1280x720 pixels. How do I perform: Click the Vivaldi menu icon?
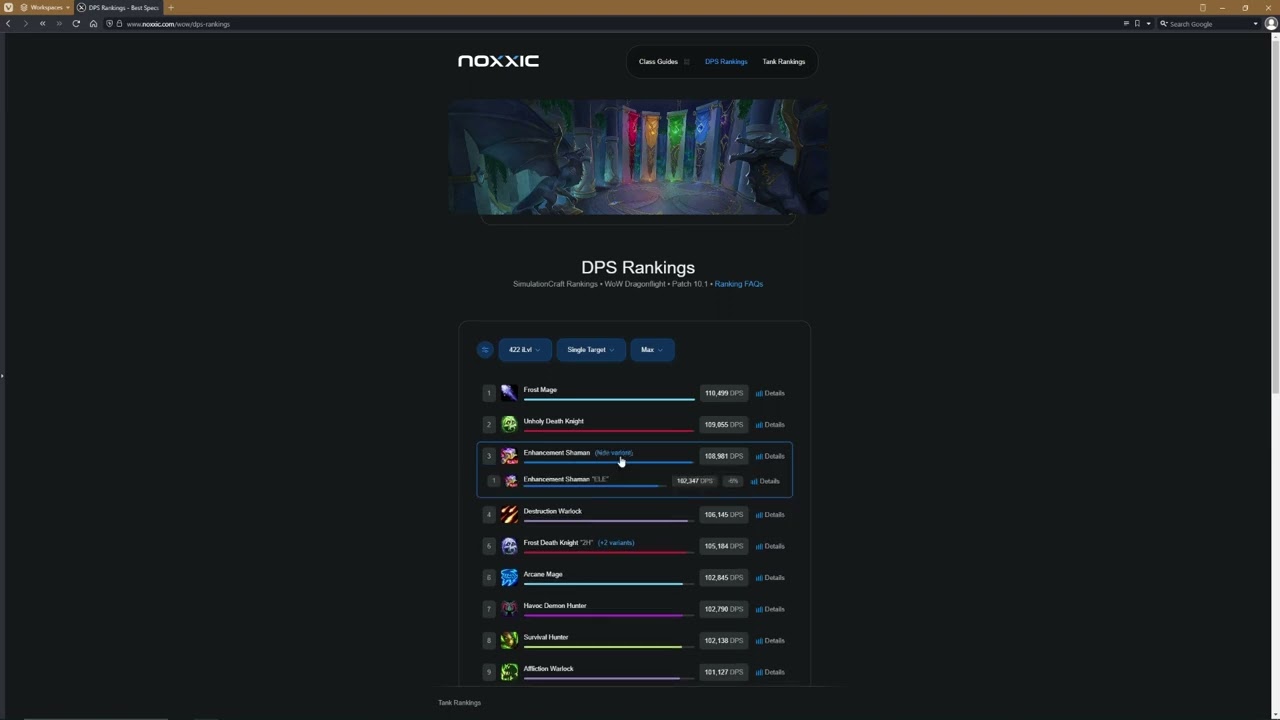pos(8,7)
